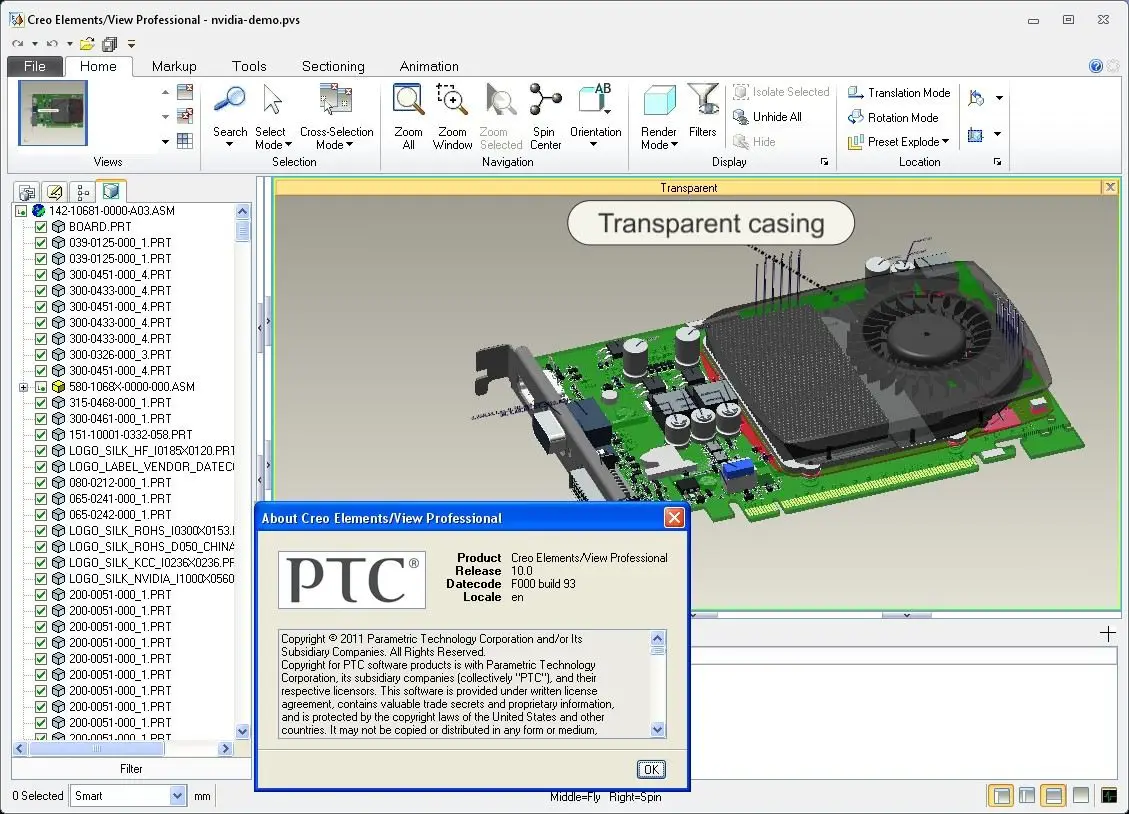This screenshot has width=1129, height=814.
Task: Click the copyright text scrollbar down arrow
Action: click(657, 730)
